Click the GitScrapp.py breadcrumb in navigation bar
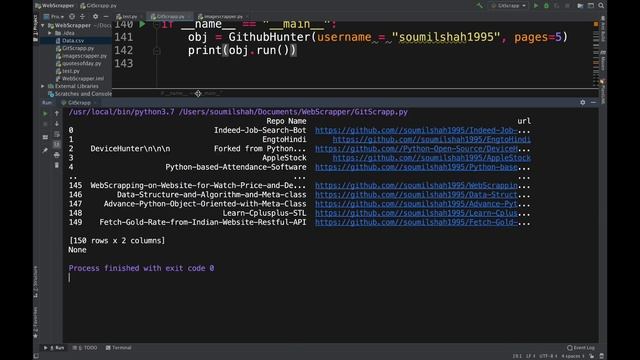The width and height of the screenshot is (640, 360). coord(98,6)
